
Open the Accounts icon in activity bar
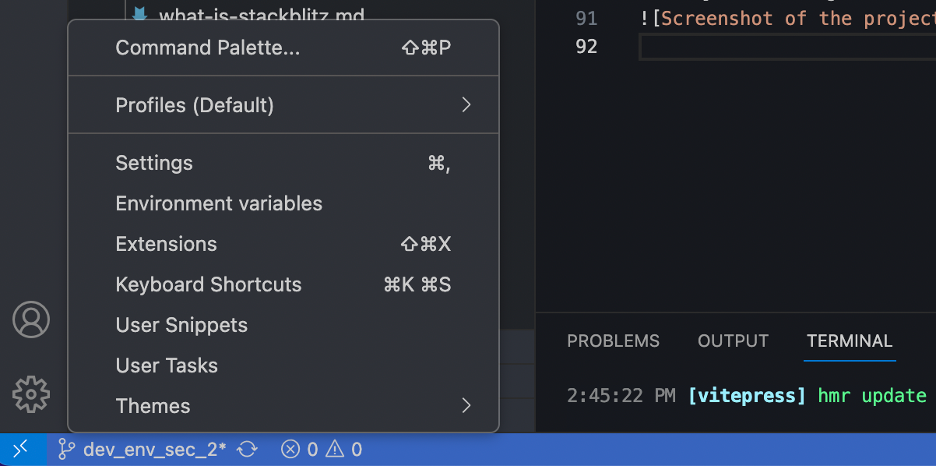31,319
